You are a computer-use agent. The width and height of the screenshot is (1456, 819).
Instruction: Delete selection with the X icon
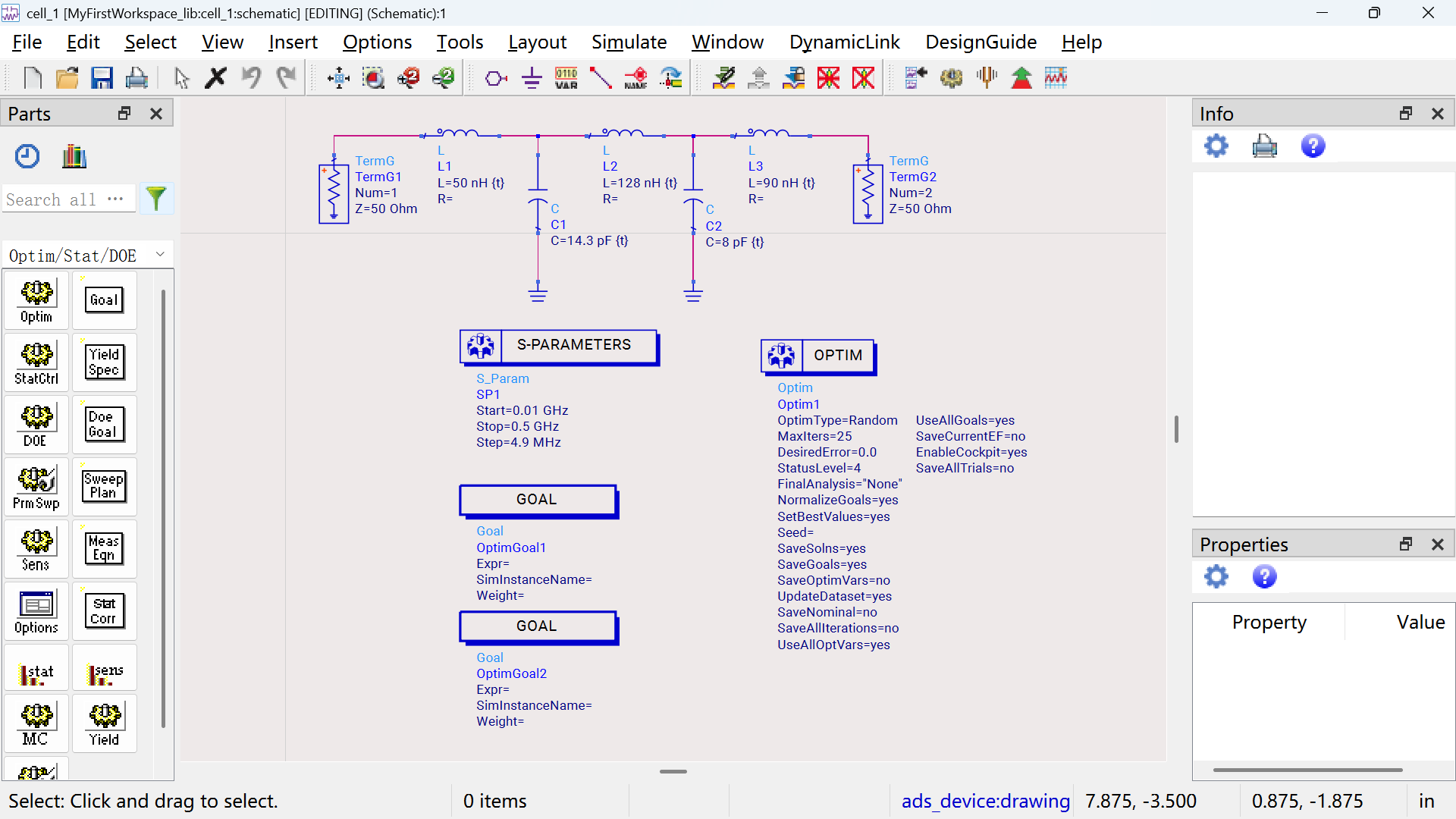click(216, 77)
